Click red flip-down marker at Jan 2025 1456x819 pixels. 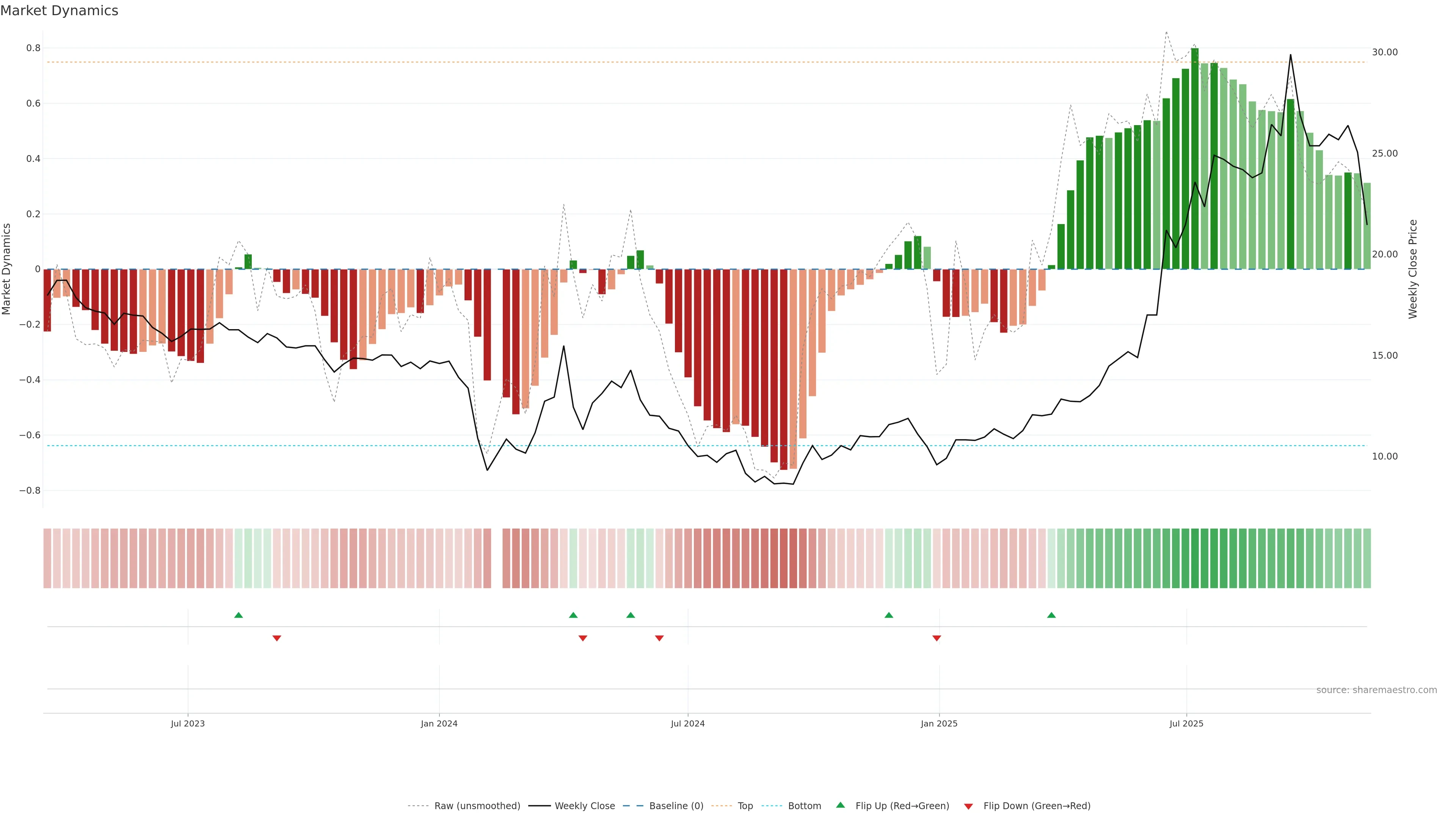[x=937, y=638]
